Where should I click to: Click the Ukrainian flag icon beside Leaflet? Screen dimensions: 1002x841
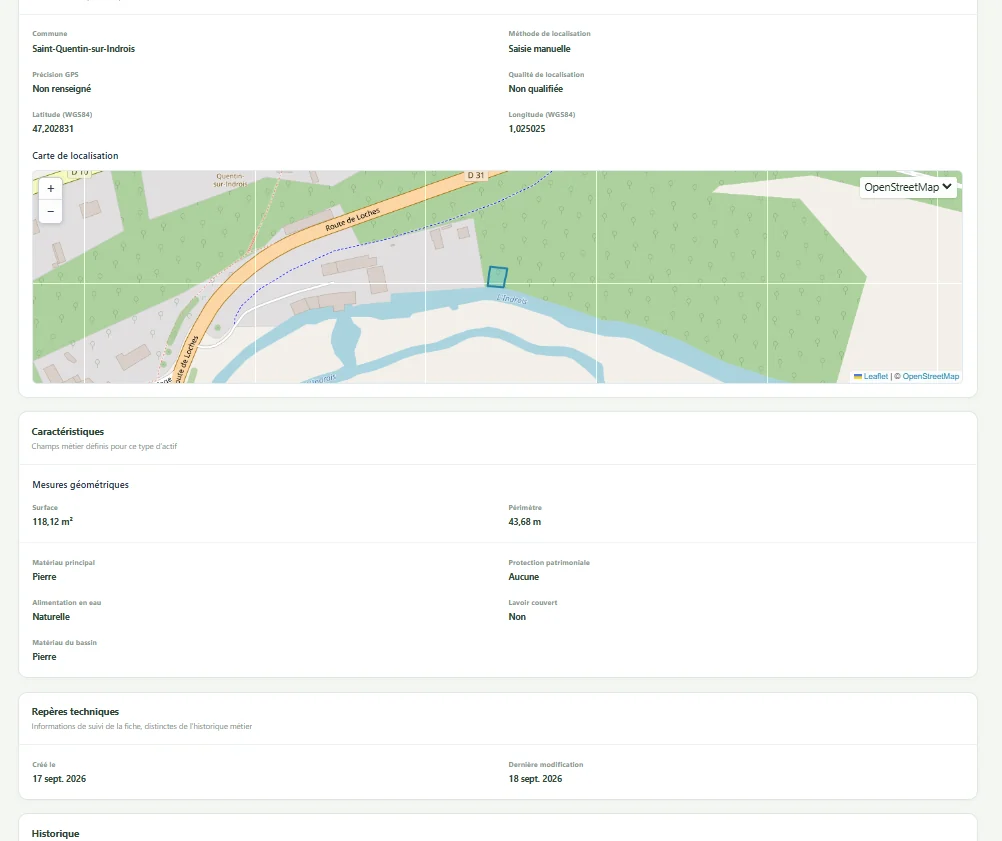click(x=858, y=376)
